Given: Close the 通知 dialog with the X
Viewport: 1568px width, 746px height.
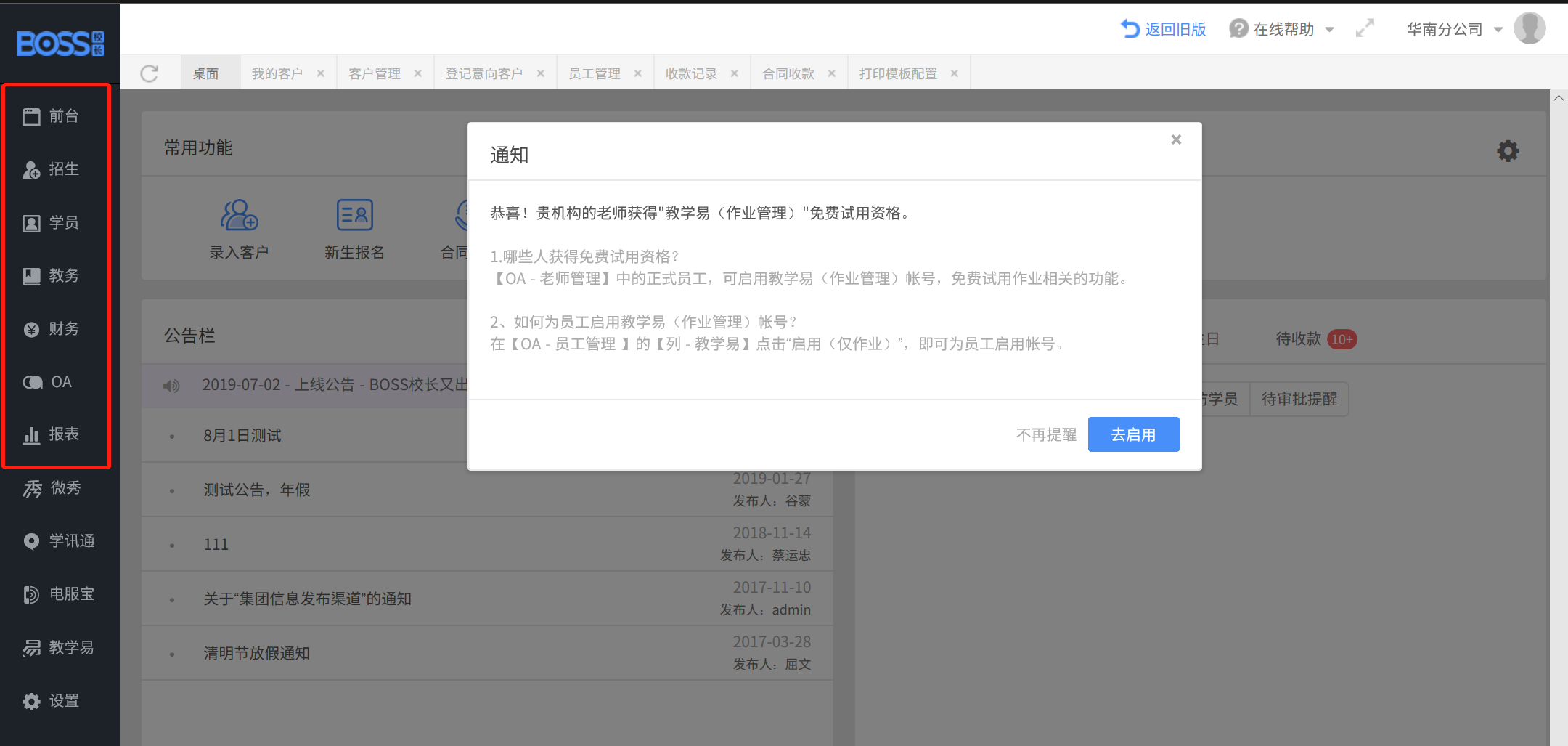Looking at the screenshot, I should pyautogui.click(x=1176, y=139).
